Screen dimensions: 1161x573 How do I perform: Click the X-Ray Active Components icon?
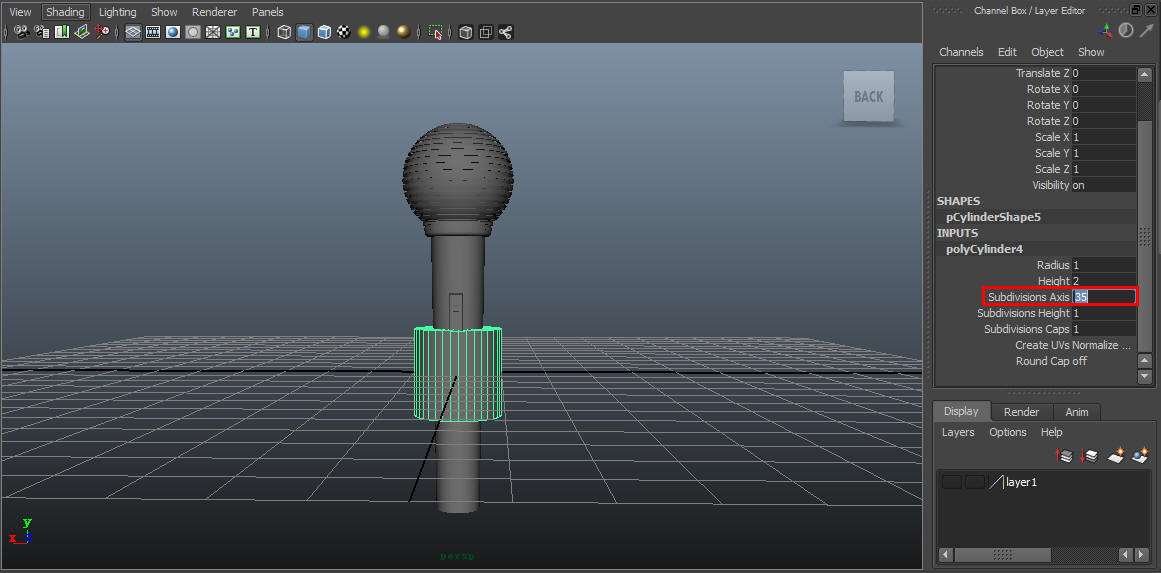486,32
